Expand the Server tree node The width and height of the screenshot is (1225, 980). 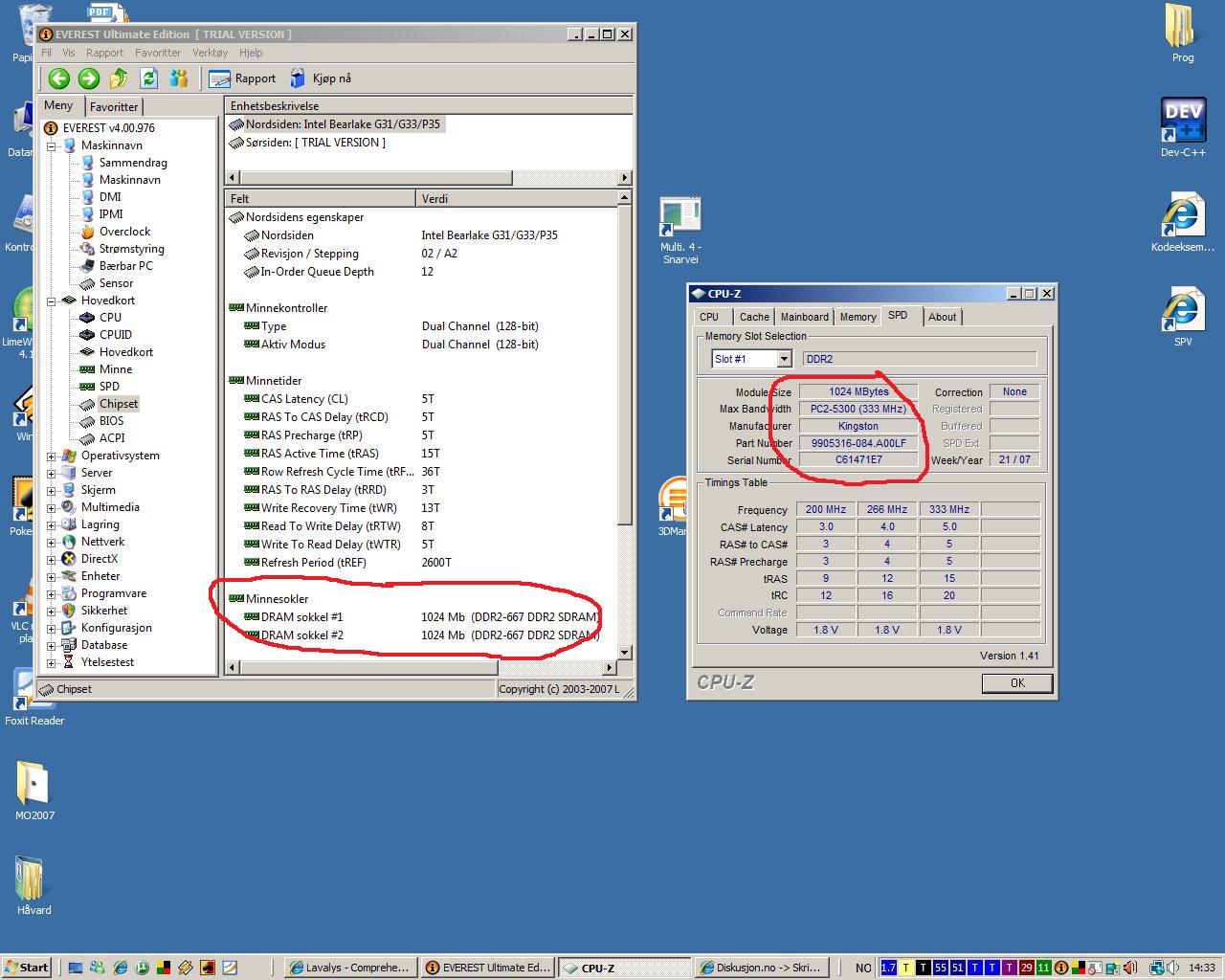click(52, 473)
